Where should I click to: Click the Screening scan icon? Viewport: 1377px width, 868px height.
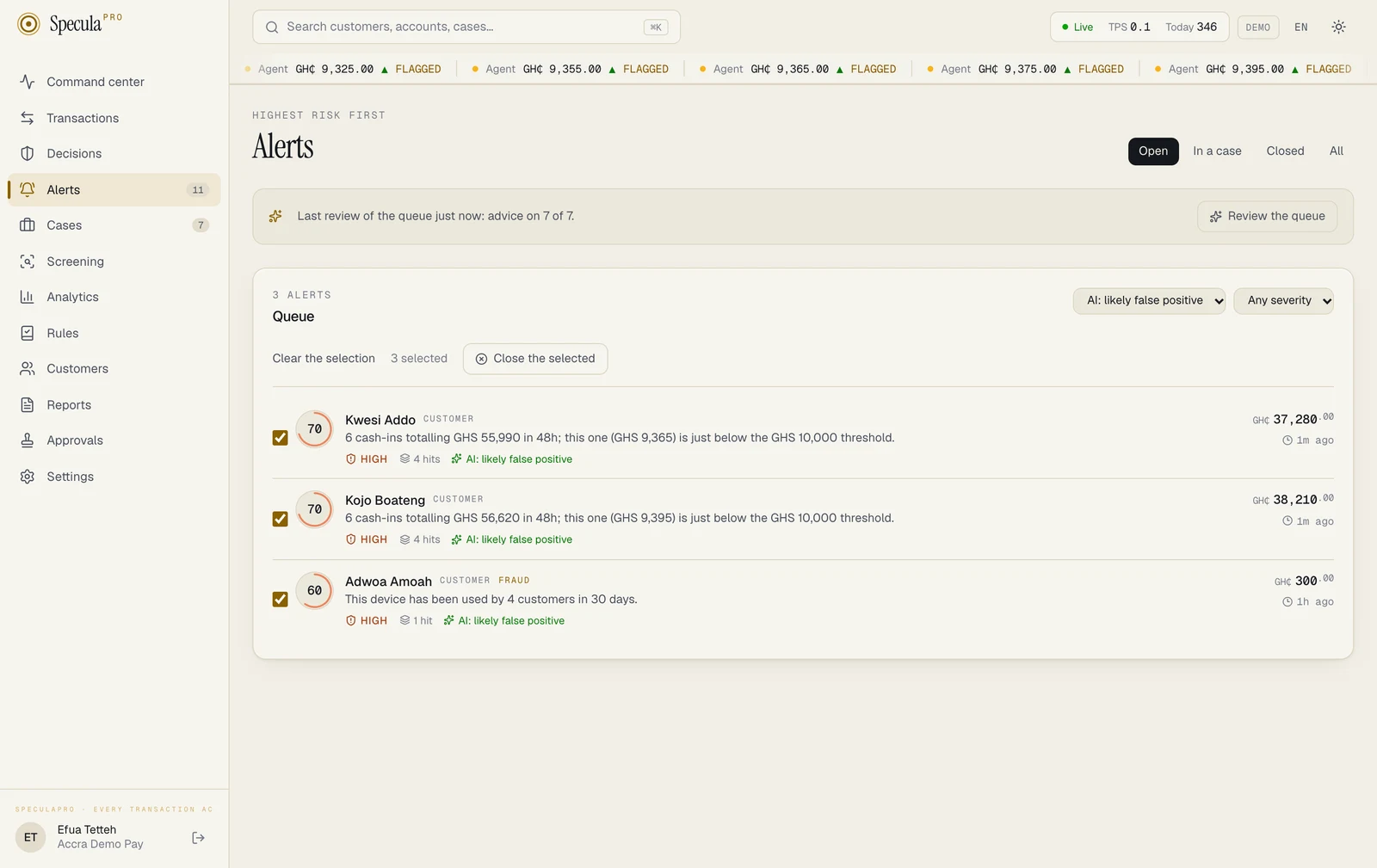28,262
